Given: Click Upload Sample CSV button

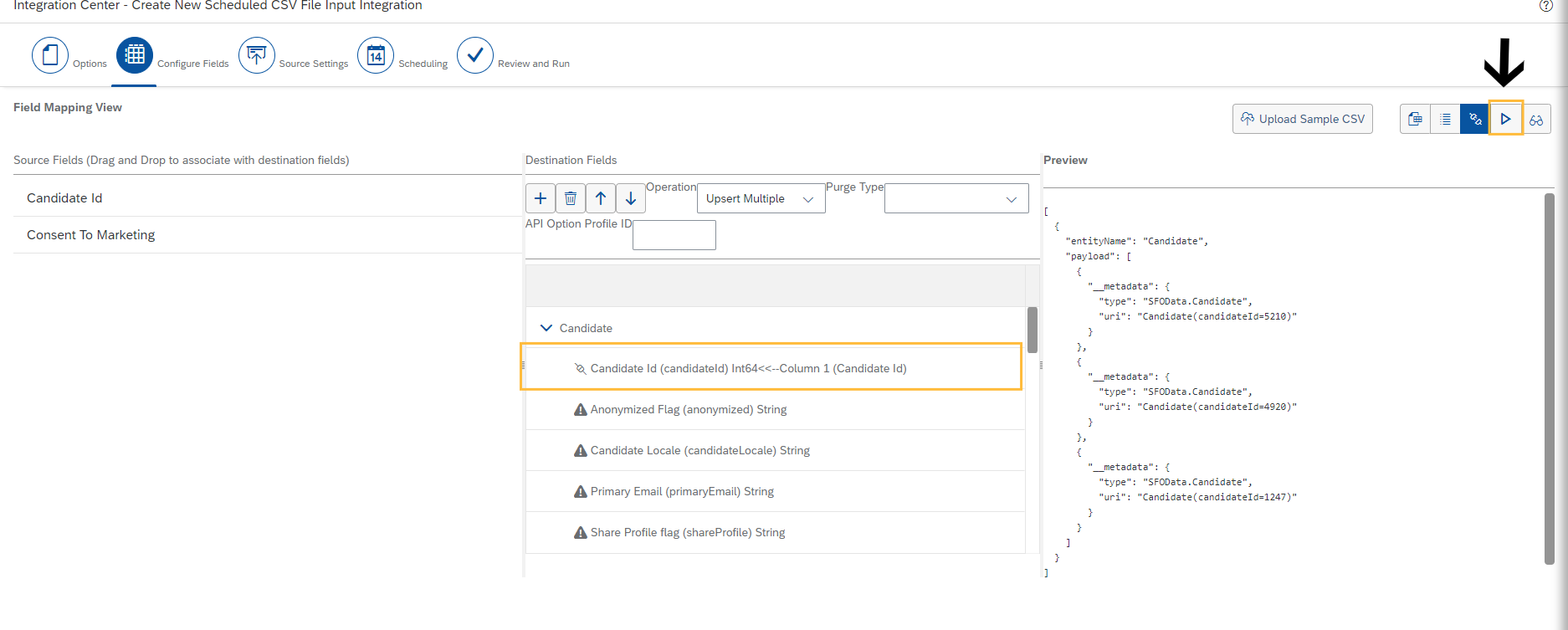Looking at the screenshot, I should click(1303, 119).
